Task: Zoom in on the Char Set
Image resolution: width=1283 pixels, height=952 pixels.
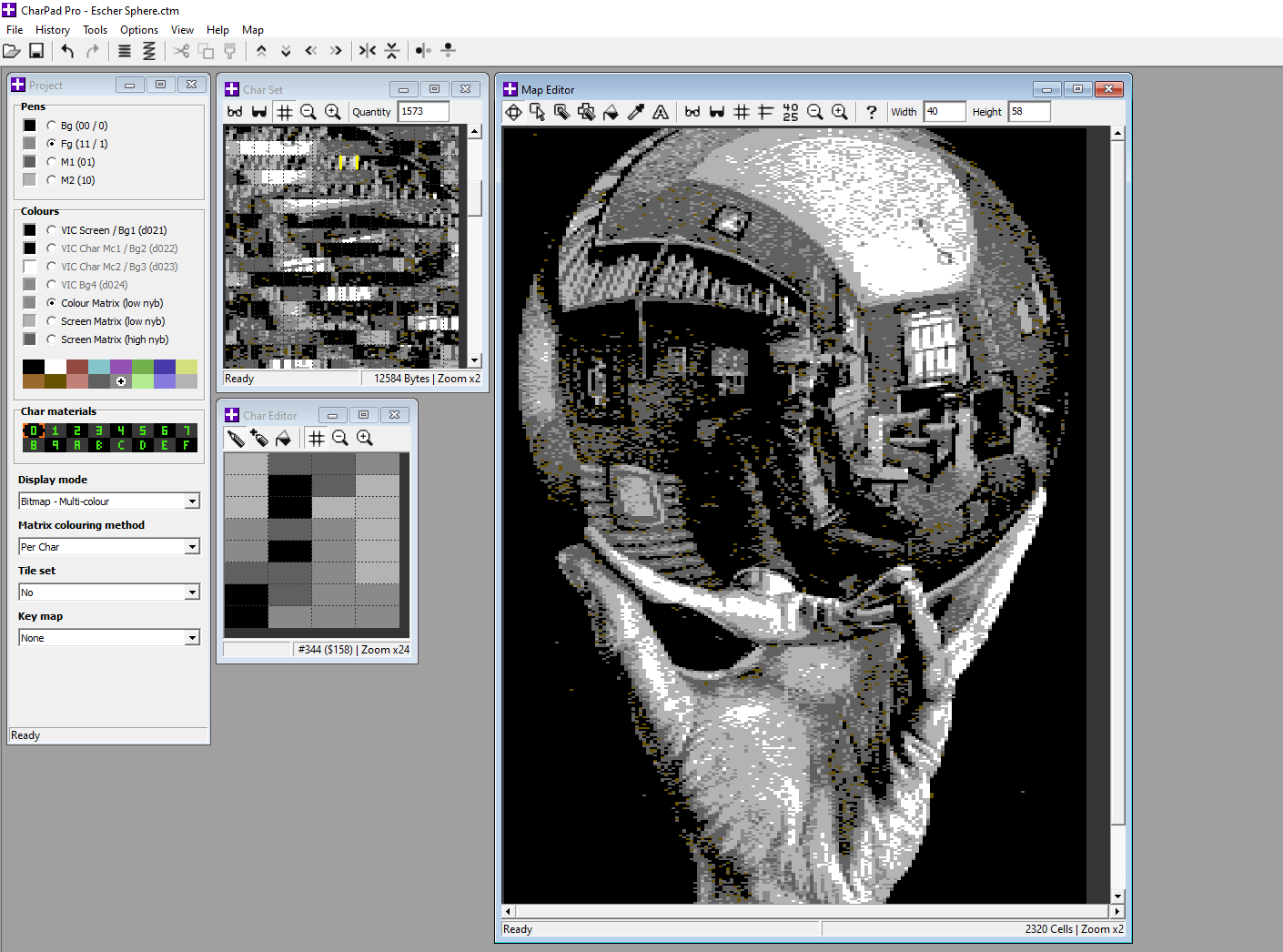Action: pos(333,112)
